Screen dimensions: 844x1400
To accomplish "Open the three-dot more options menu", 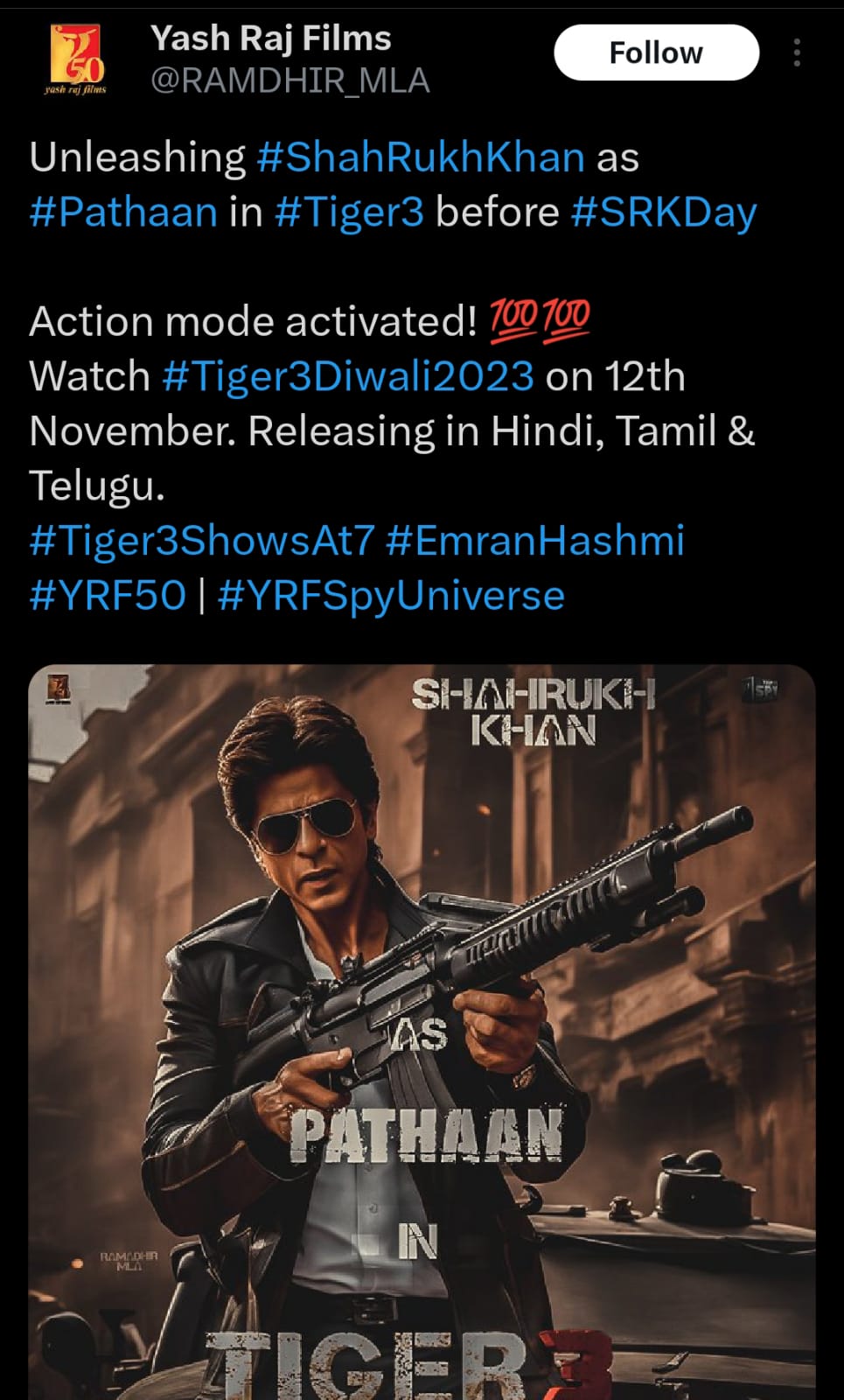I will 796,52.
